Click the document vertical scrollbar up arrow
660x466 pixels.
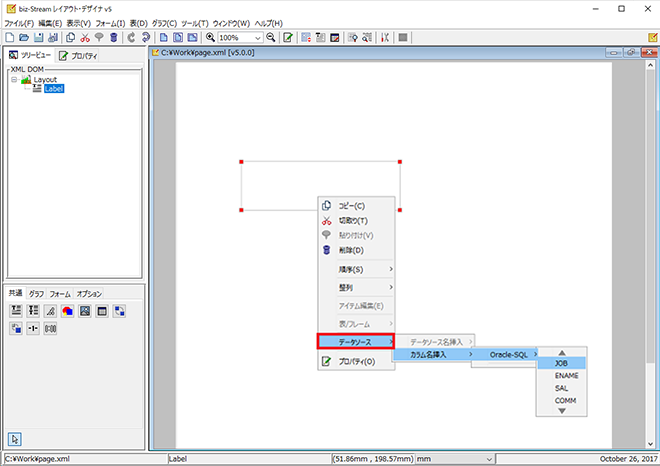pos(650,65)
